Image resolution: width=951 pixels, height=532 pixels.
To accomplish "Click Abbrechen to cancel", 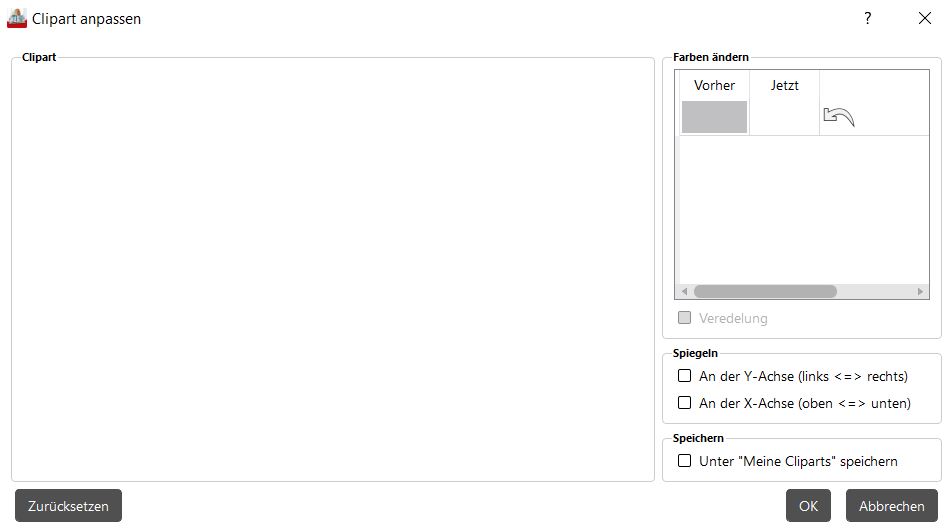I will coord(891,506).
